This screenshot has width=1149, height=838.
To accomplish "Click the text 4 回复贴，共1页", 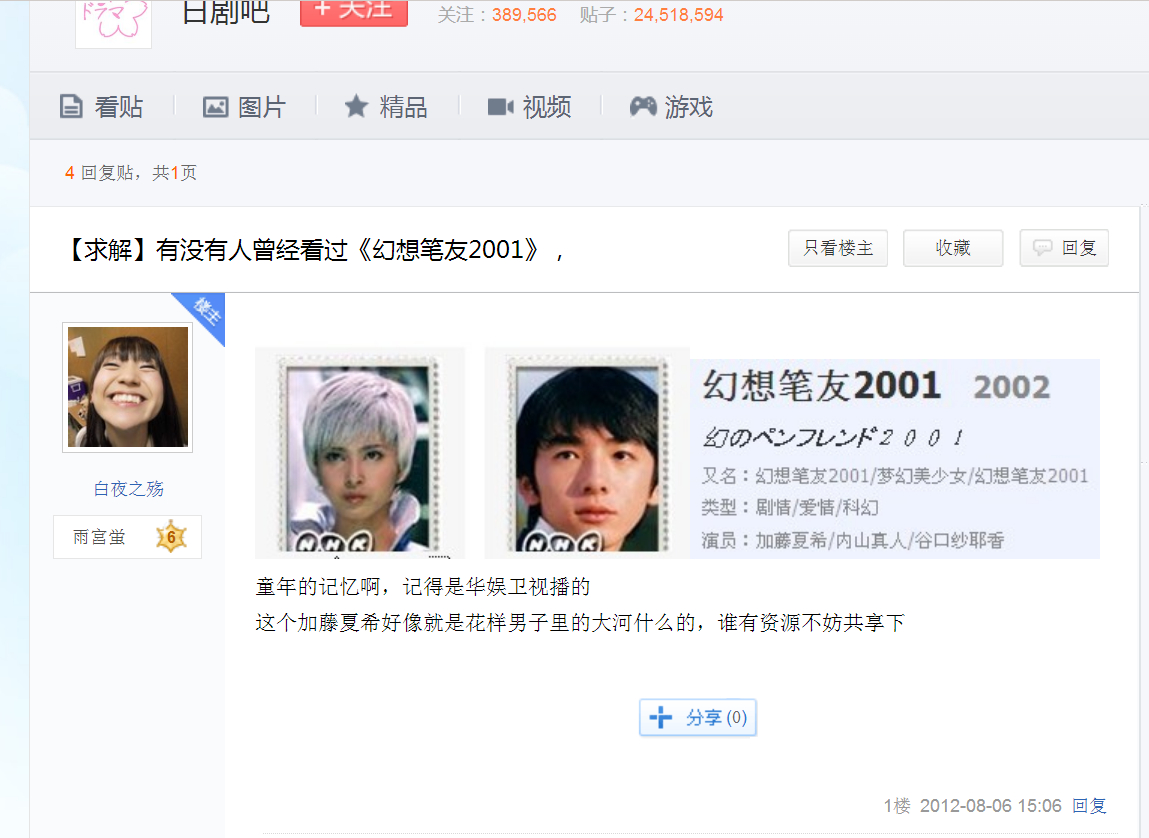I will (x=130, y=173).
